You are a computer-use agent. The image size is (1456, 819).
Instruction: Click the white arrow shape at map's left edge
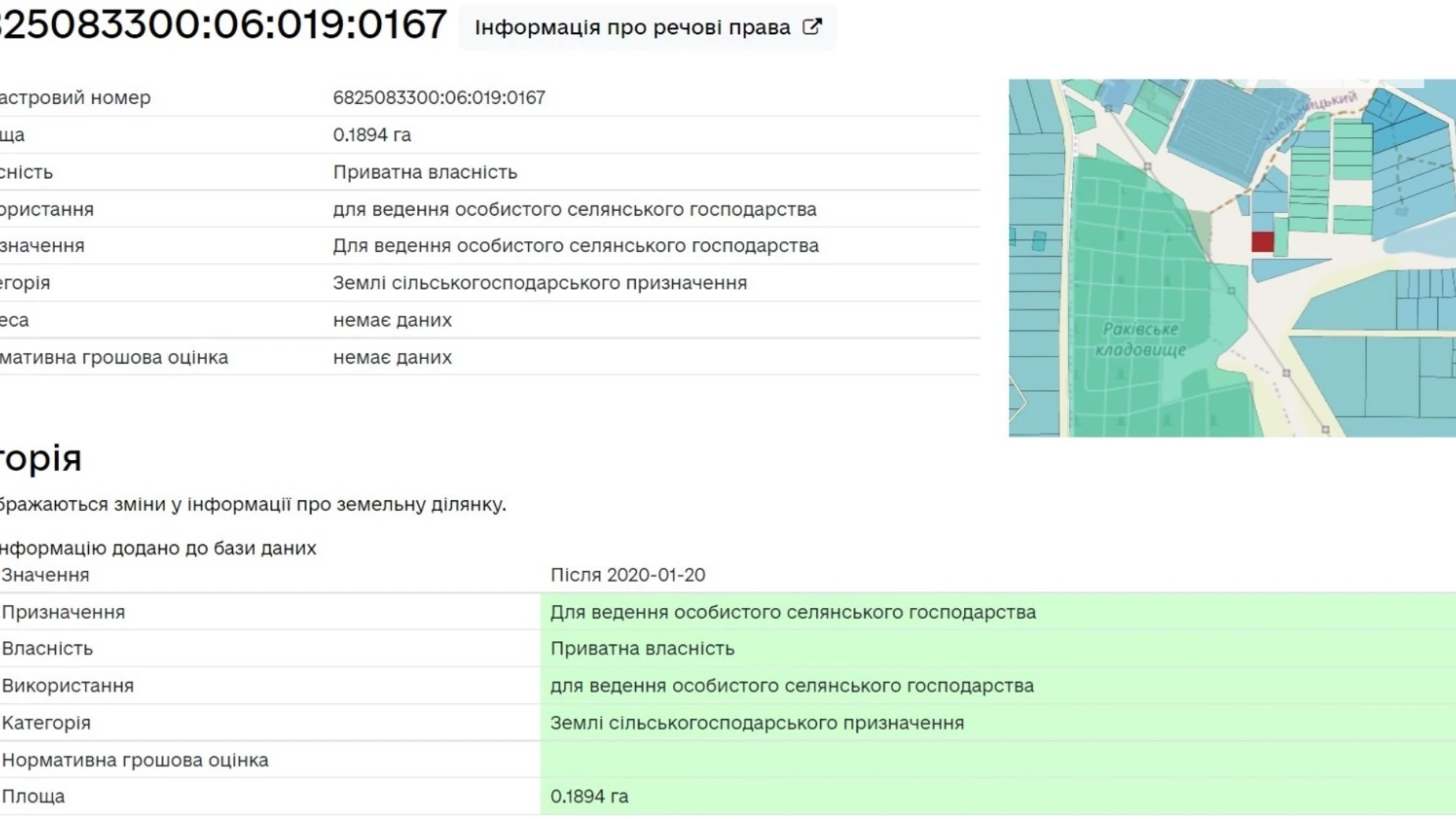tap(1017, 402)
